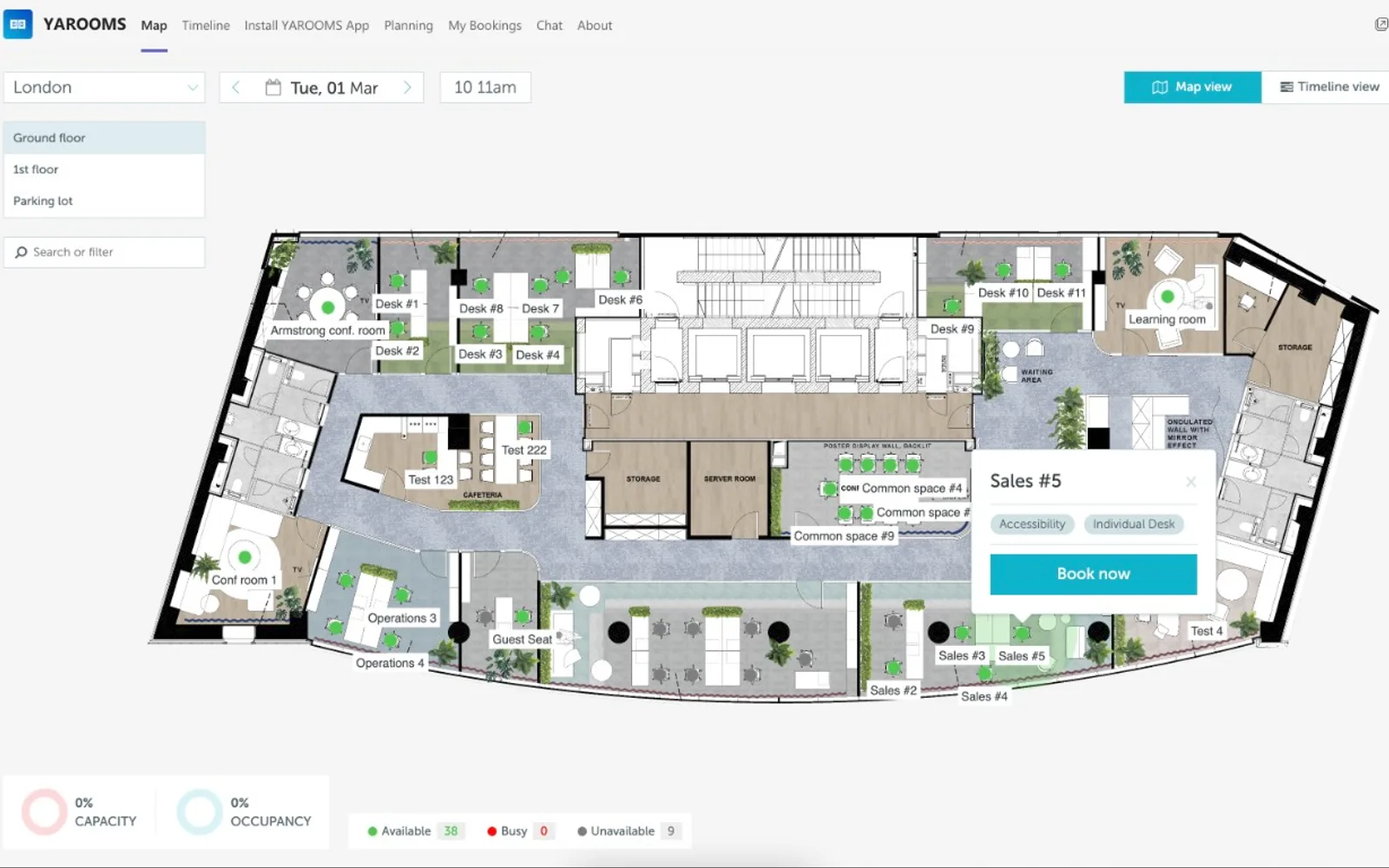1389x868 pixels.
Task: Switch to Map view
Action: coord(1192,87)
